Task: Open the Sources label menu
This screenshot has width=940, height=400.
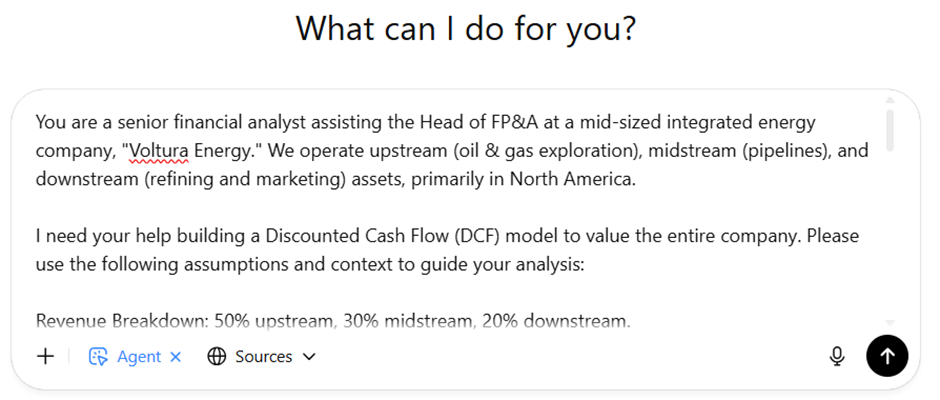Action: [264, 356]
